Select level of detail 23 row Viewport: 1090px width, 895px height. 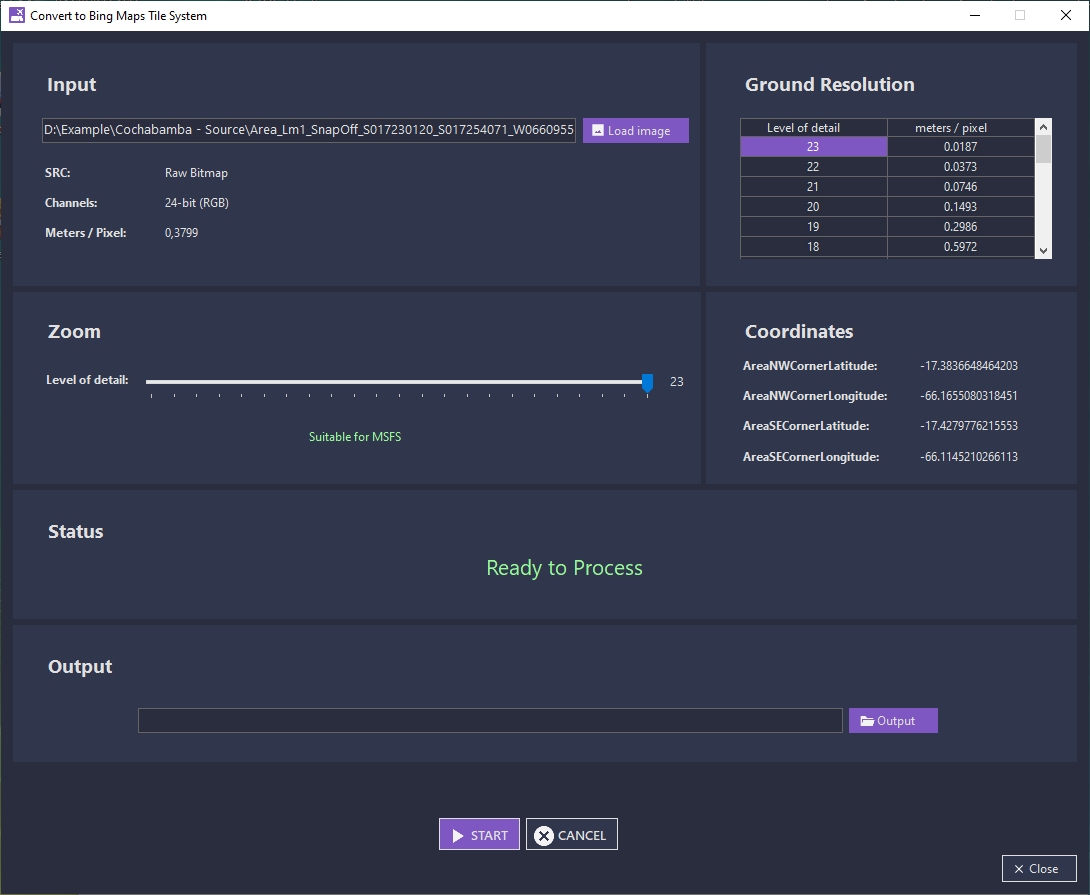tap(813, 147)
